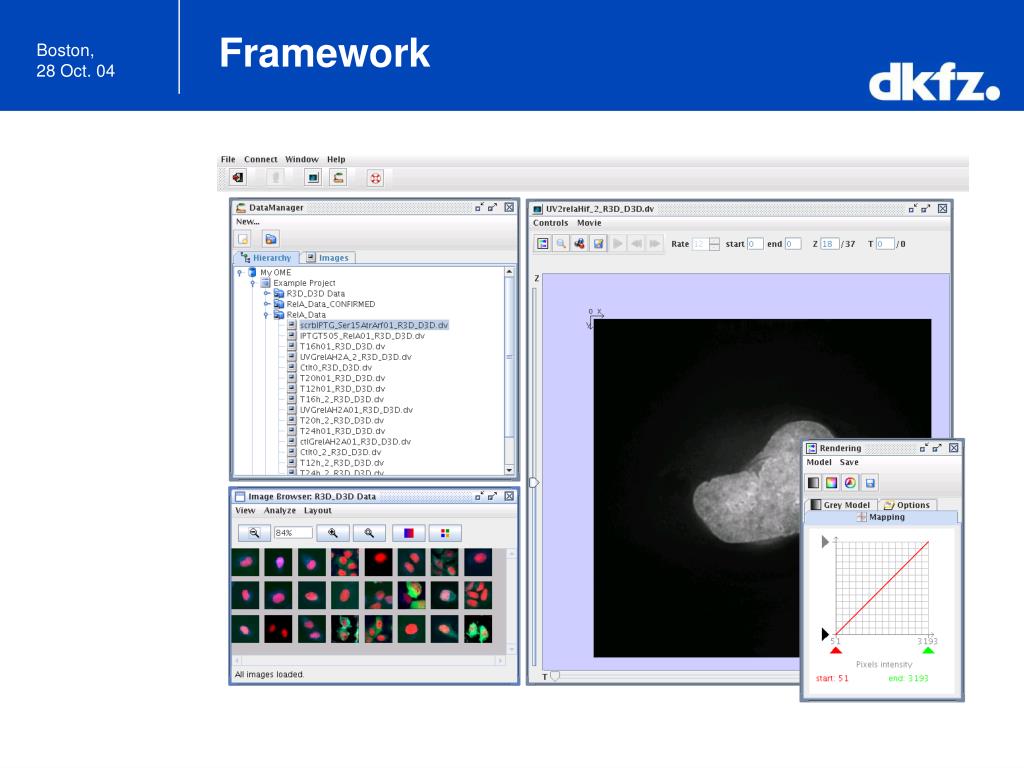Open the View menu in Image Browser
The image size is (1024, 768).
[x=245, y=510]
